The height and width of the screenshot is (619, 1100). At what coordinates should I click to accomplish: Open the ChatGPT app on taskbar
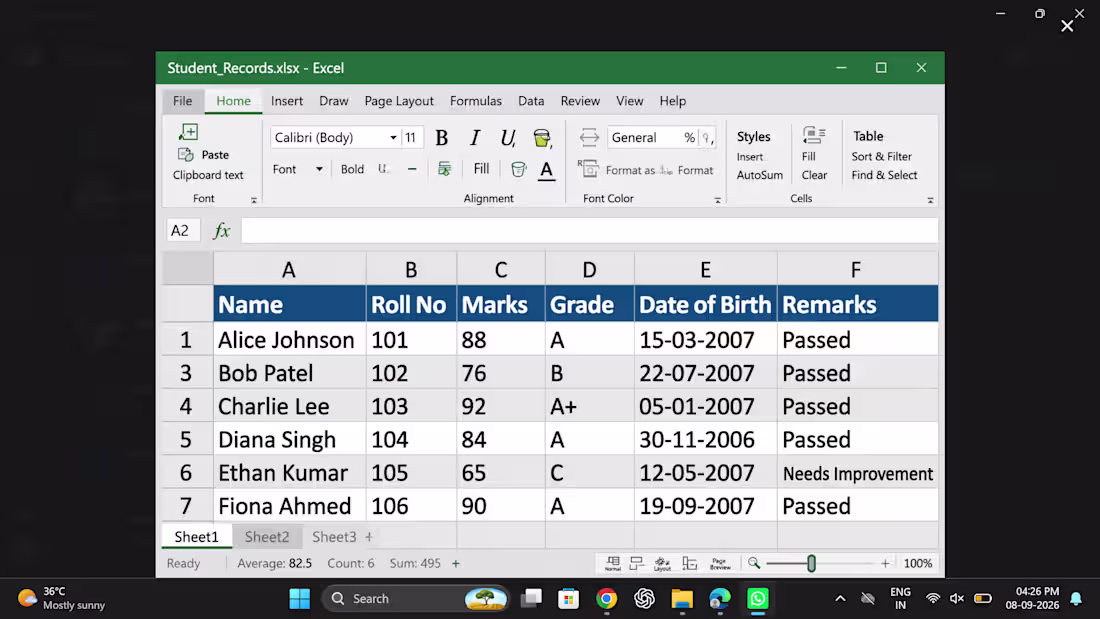pos(644,599)
